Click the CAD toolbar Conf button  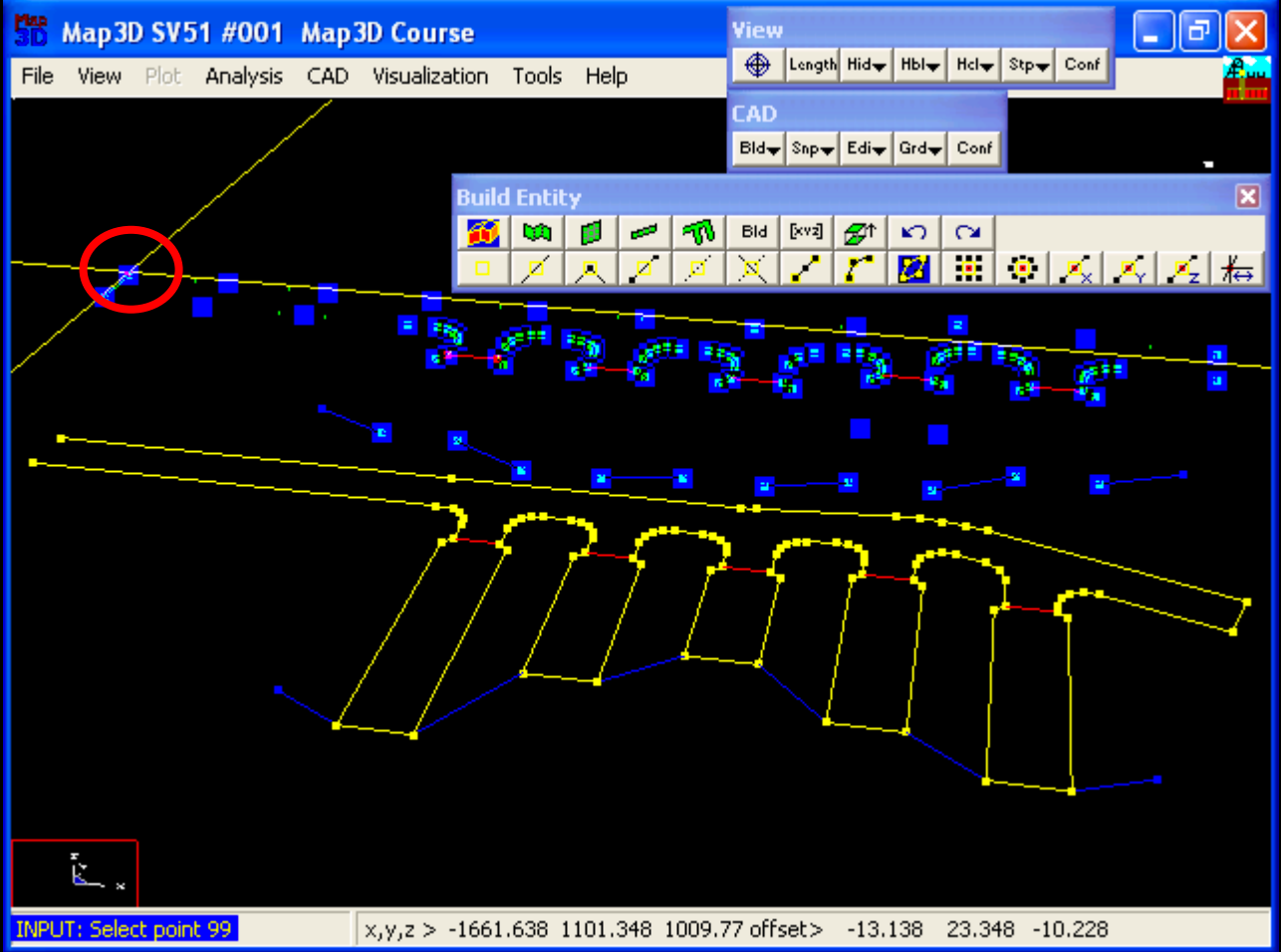[974, 148]
